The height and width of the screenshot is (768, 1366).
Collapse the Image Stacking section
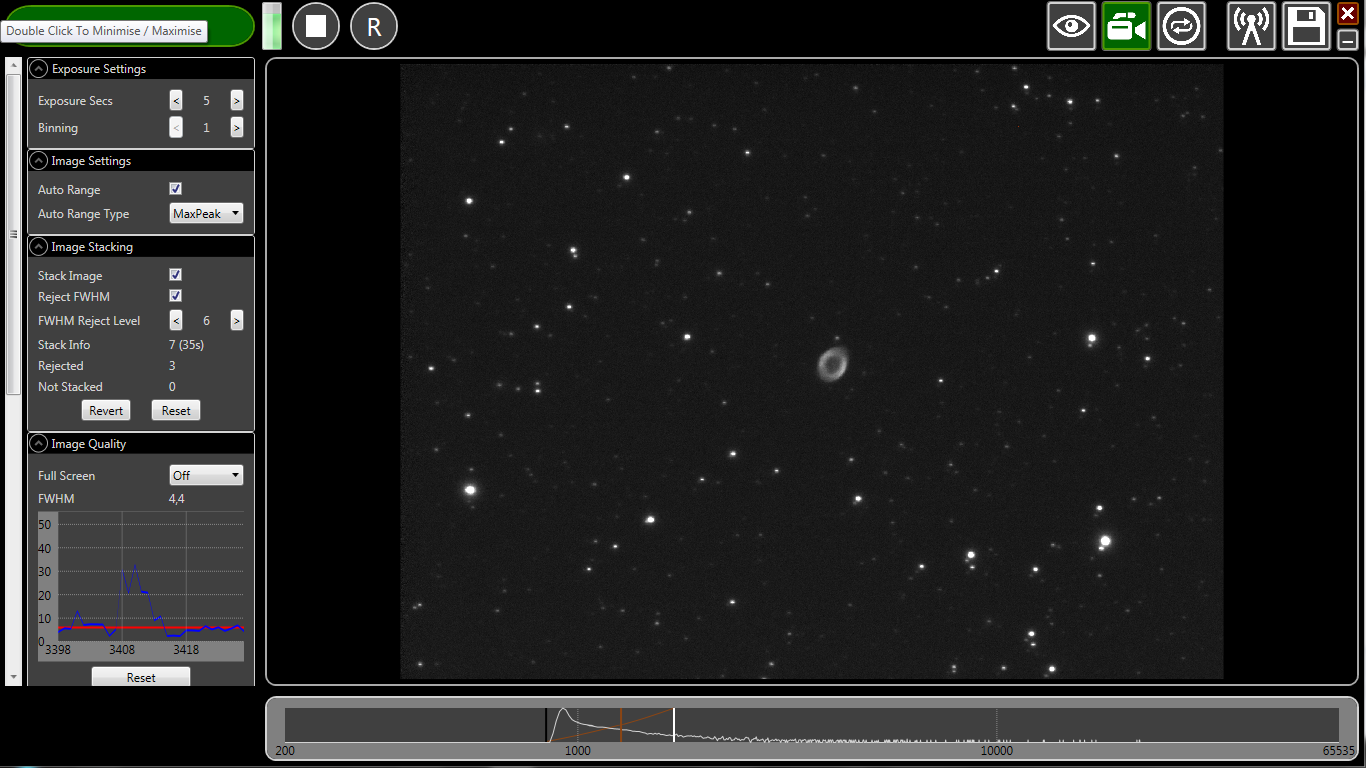[39, 247]
